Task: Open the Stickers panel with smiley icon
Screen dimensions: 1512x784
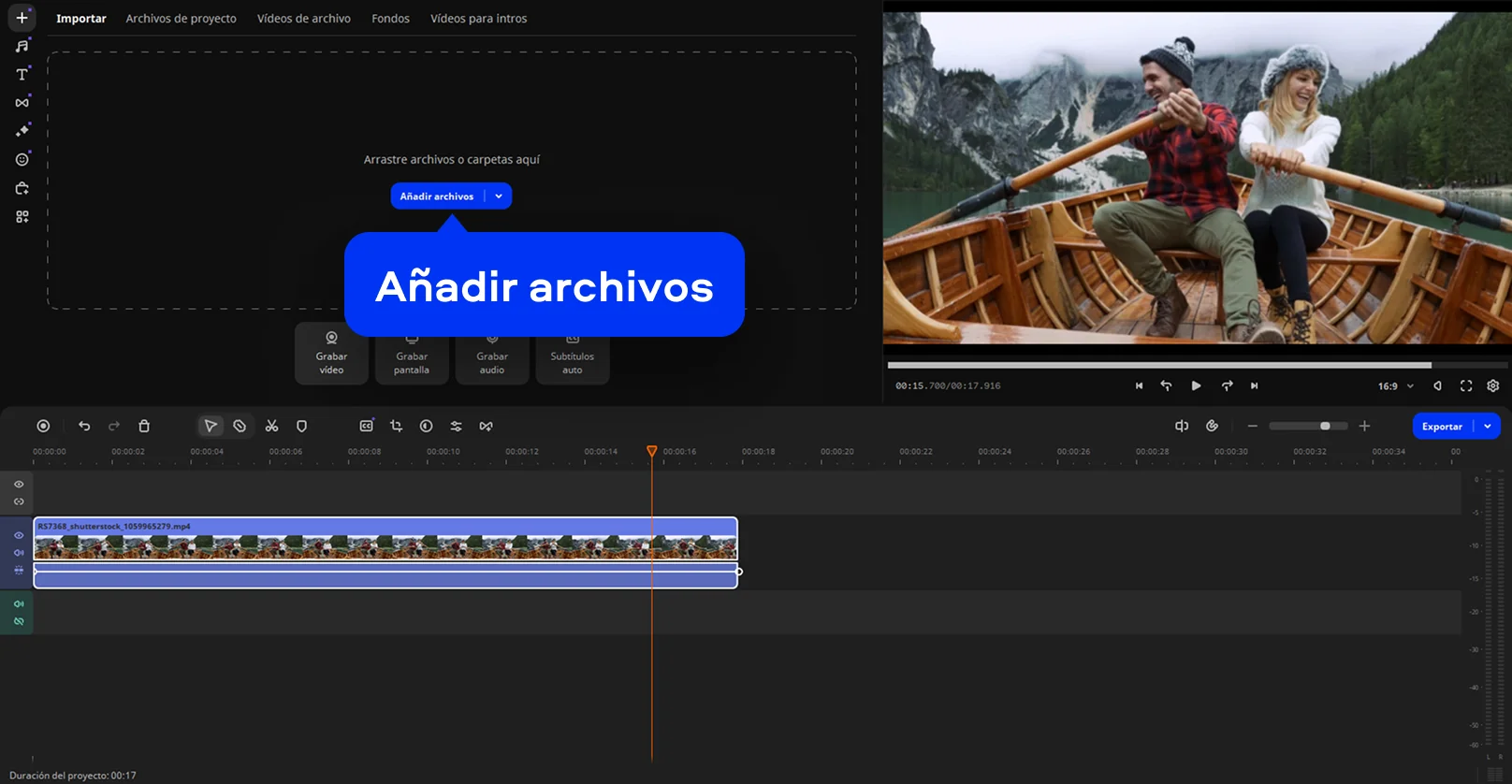Action: click(x=22, y=160)
